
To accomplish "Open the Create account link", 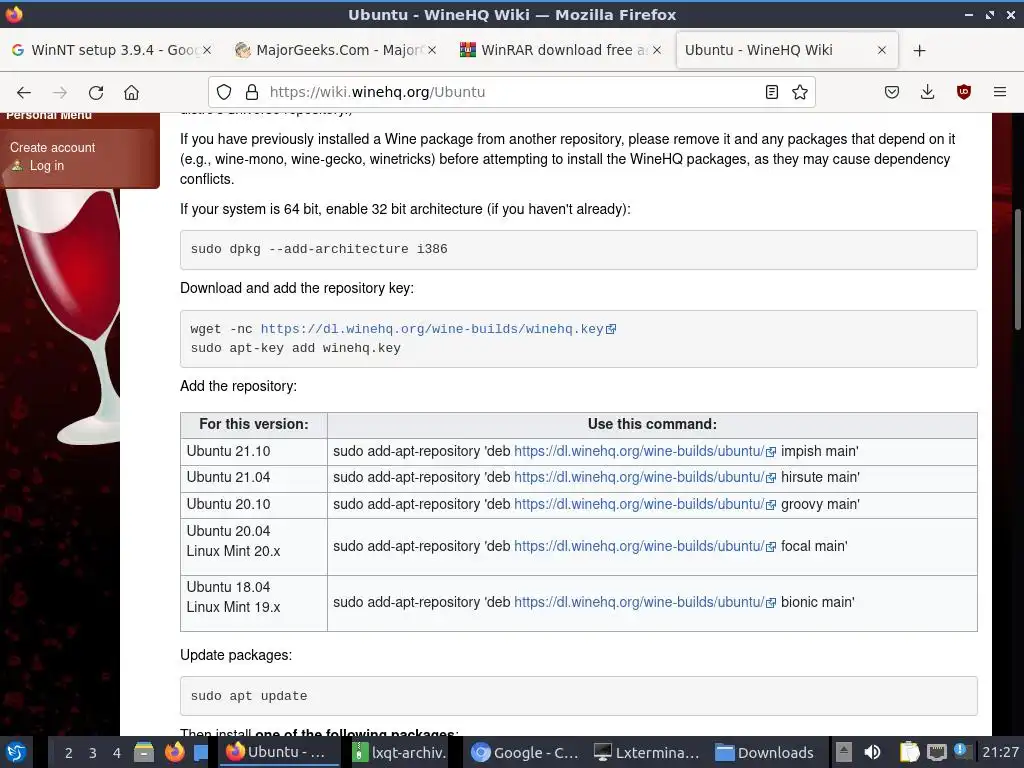I will 52,148.
